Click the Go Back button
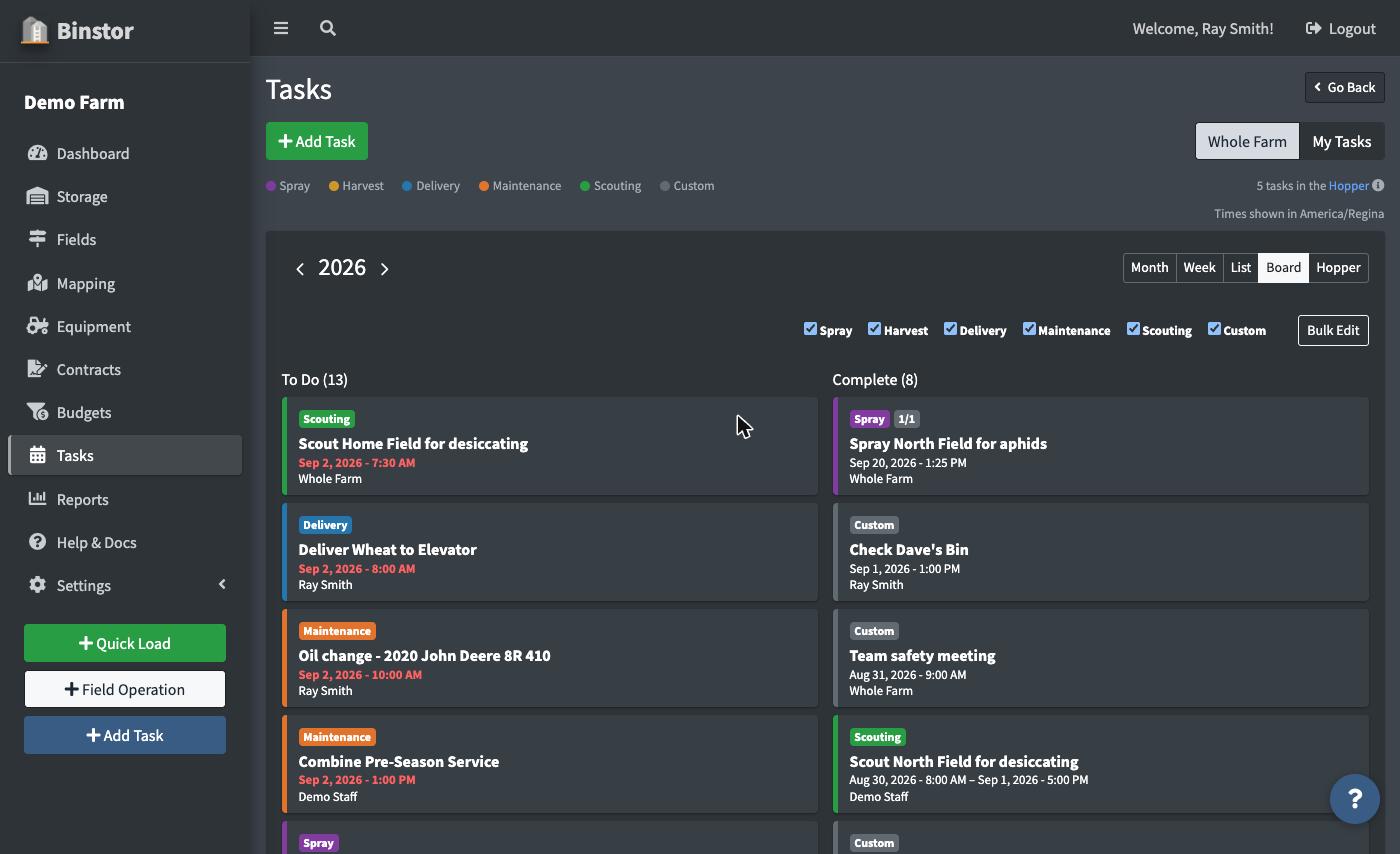 coord(1345,87)
